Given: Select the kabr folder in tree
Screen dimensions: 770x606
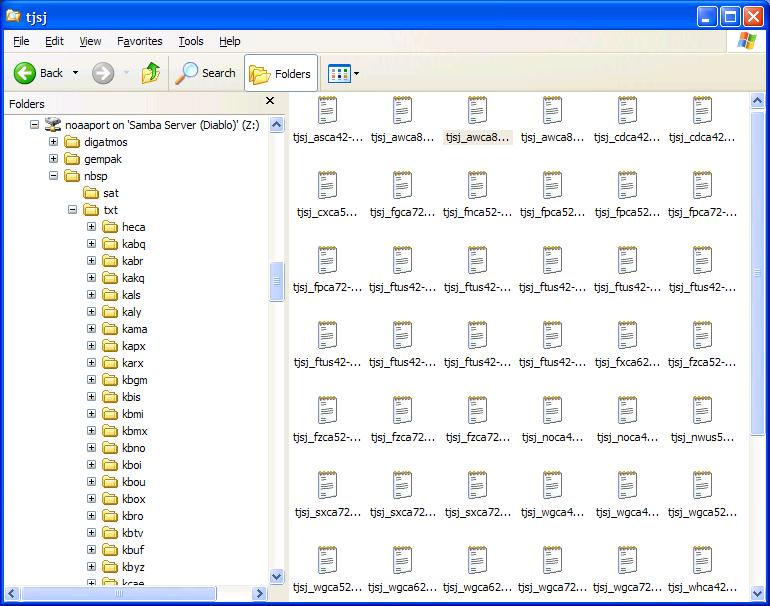Looking at the screenshot, I should coord(123,261).
